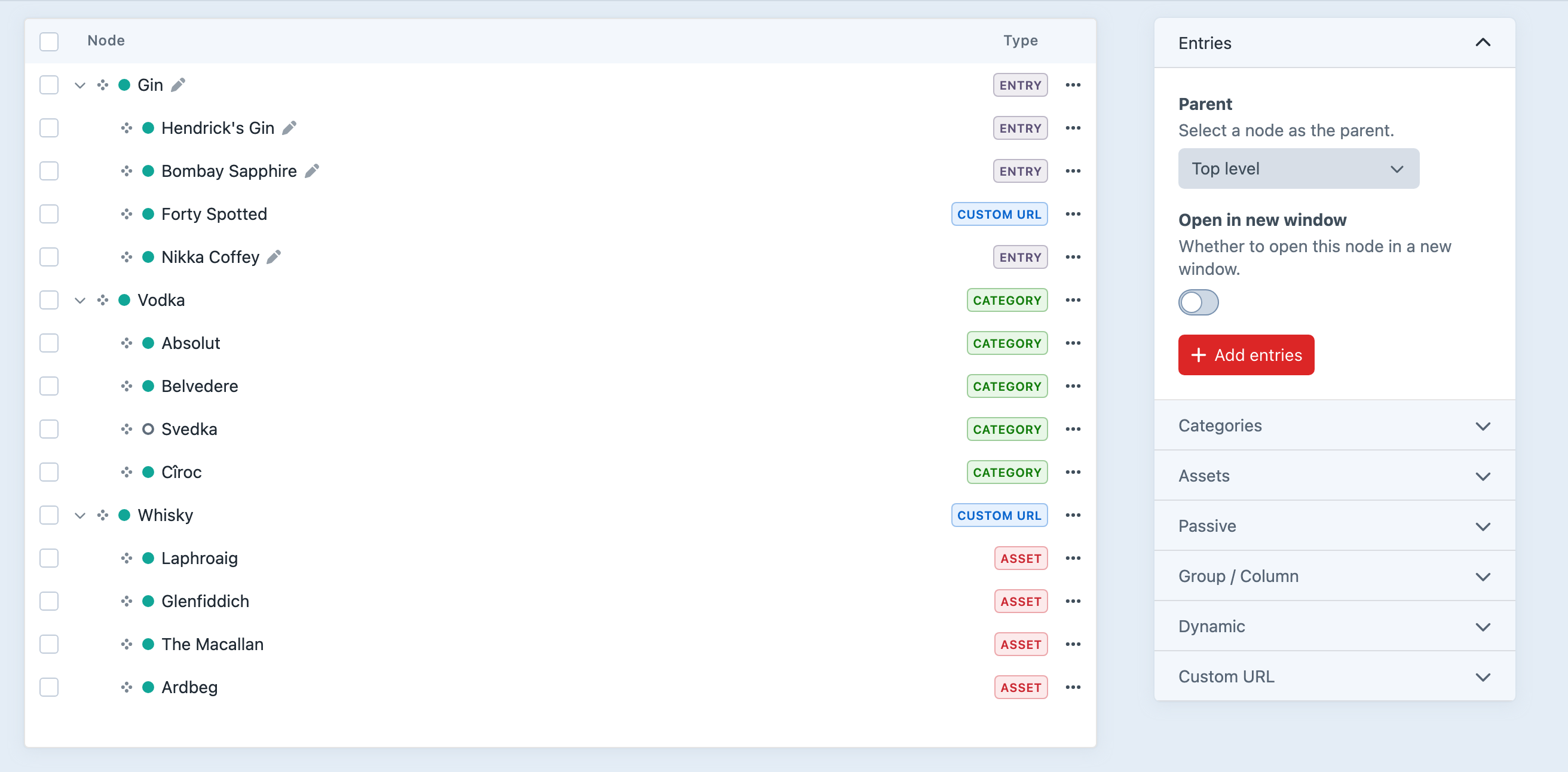Click the CUSTOM URL badge on Forty Spotted
Screen dimensions: 1568x772
(x=999, y=215)
